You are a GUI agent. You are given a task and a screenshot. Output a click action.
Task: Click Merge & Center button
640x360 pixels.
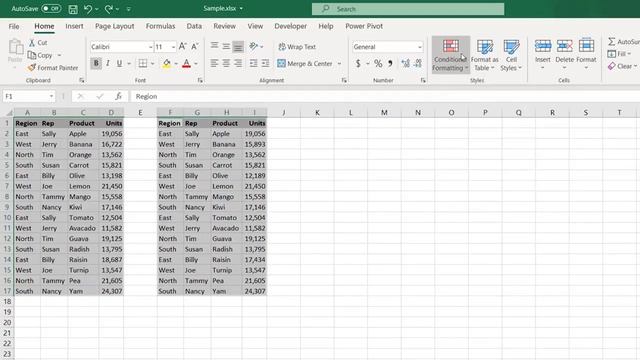pos(304,64)
